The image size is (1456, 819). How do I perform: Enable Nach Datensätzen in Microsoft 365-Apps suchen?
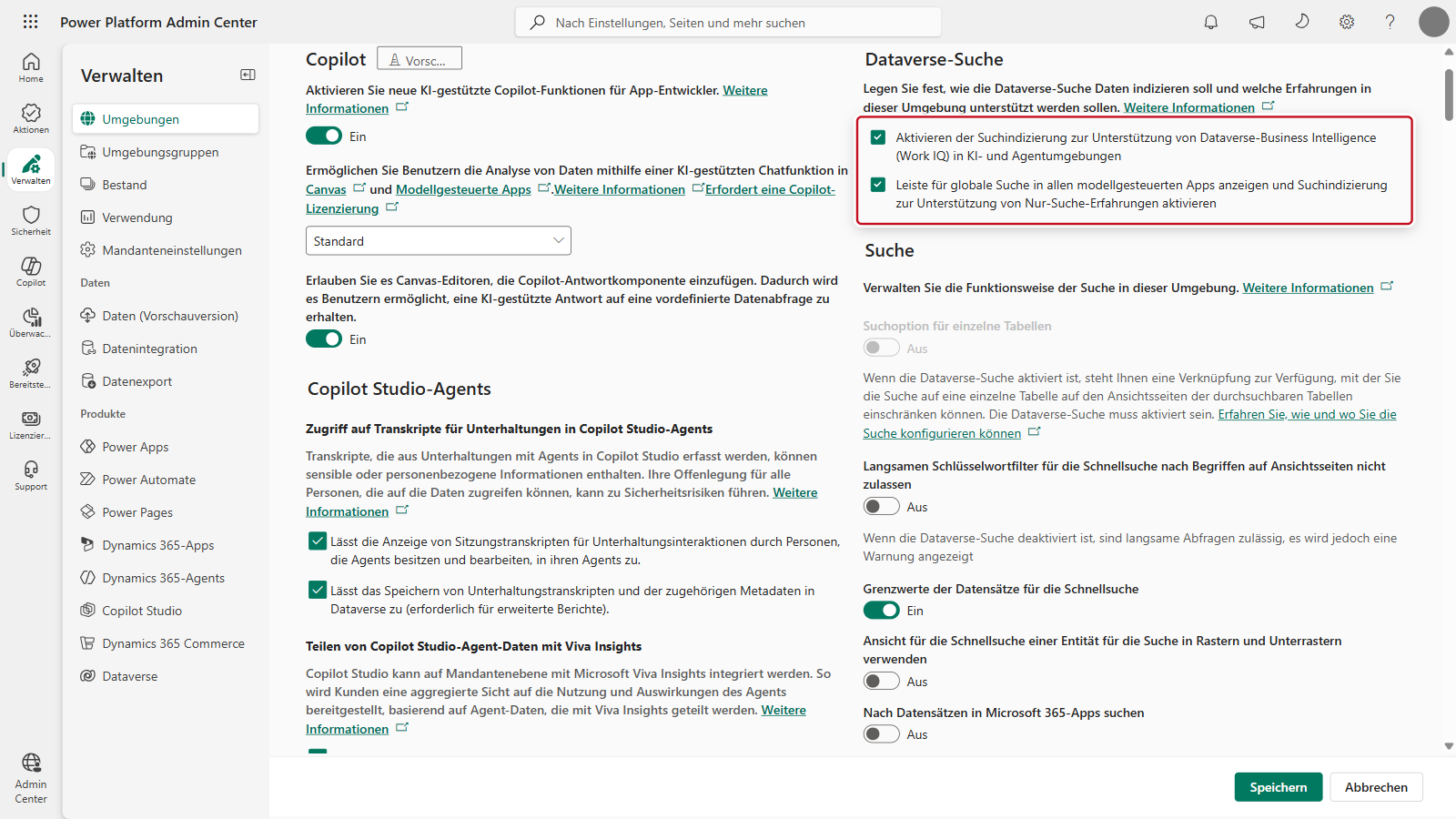tap(882, 733)
